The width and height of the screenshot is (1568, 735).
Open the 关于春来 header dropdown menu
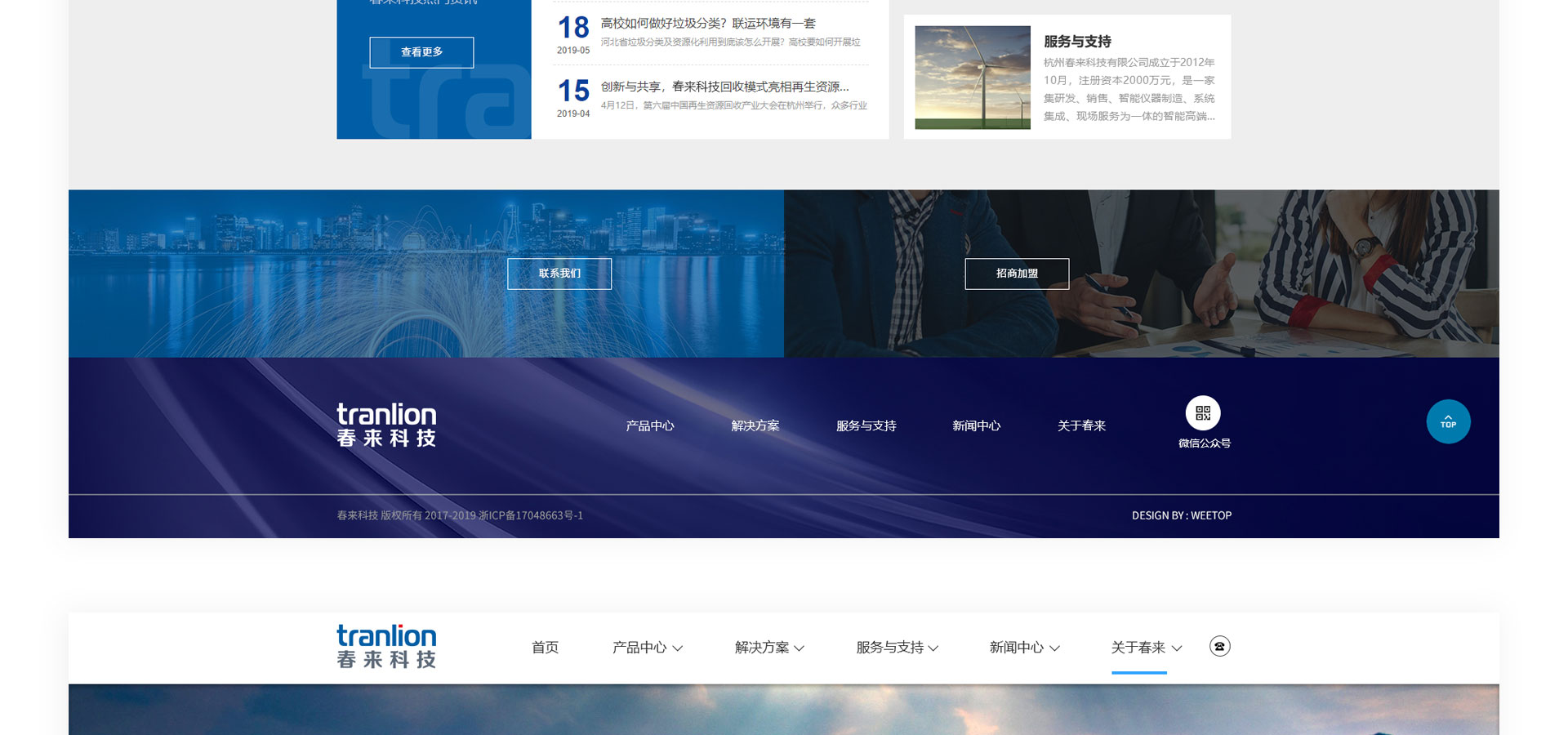pyautogui.click(x=1146, y=648)
